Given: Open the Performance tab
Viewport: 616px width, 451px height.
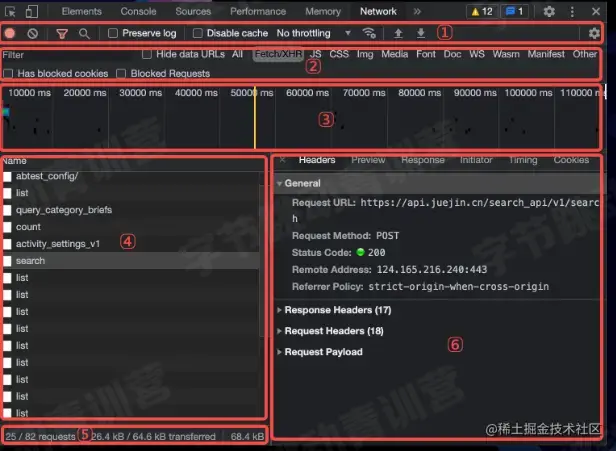Looking at the screenshot, I should pos(258,11).
